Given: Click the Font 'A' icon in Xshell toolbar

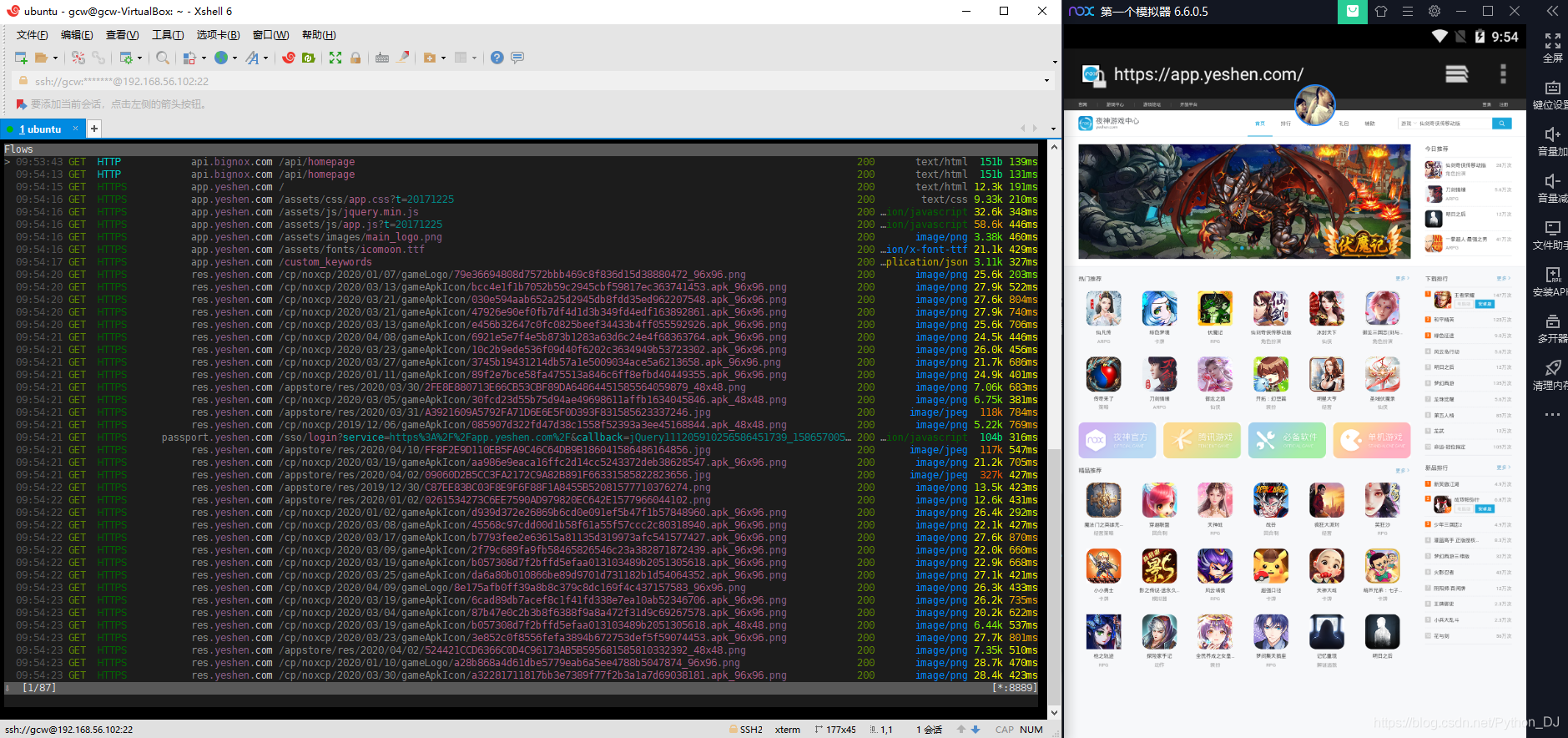Looking at the screenshot, I should 252,58.
